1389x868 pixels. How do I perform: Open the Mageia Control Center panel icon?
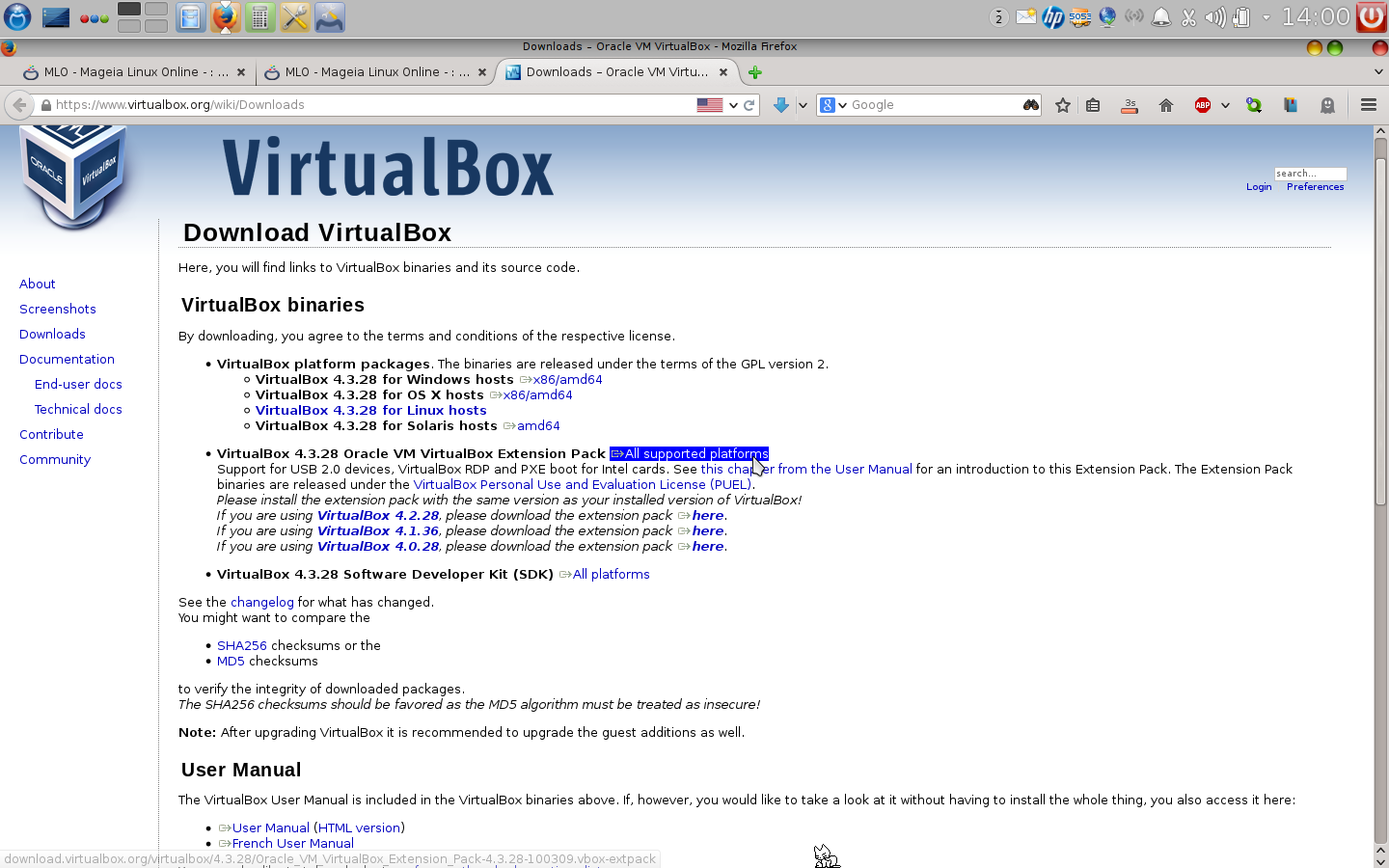330,17
